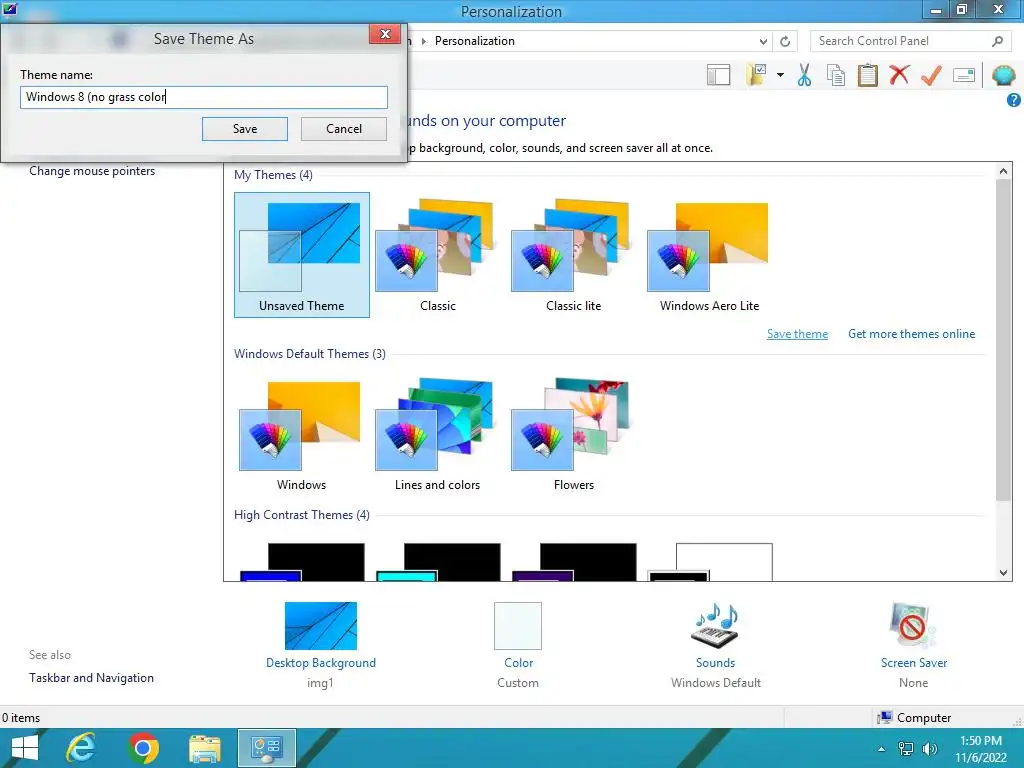Open Change mouse pointers link

pyautogui.click(x=92, y=171)
